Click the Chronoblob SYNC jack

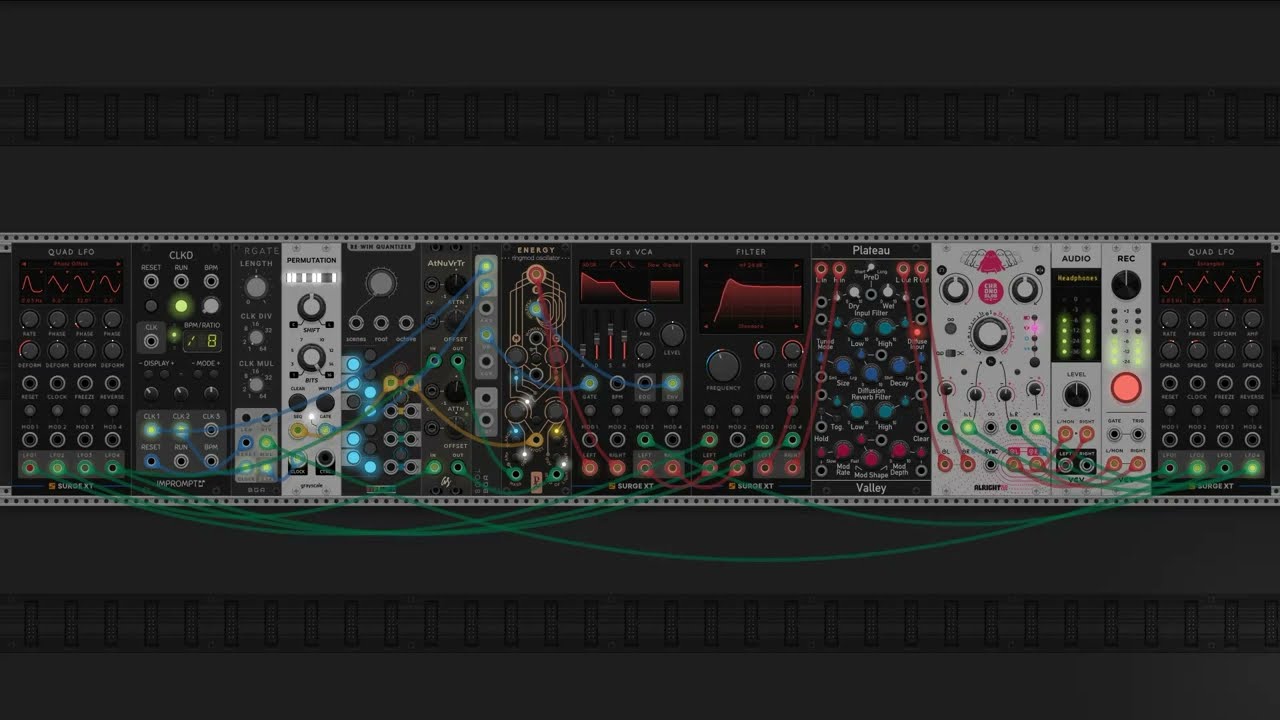click(x=990, y=463)
